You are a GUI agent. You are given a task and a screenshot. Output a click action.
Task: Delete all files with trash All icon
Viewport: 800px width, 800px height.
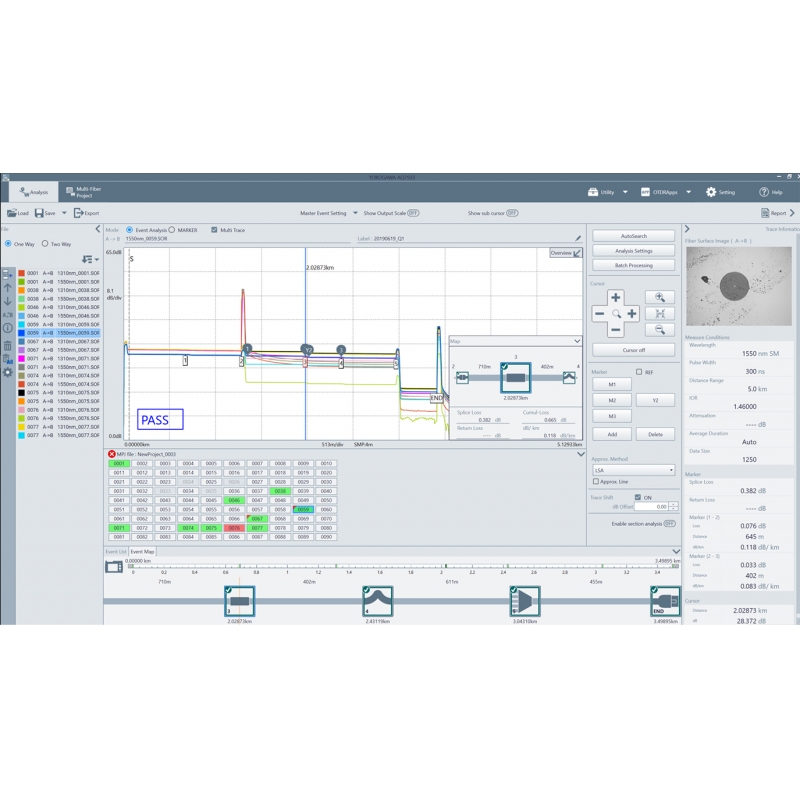8,359
